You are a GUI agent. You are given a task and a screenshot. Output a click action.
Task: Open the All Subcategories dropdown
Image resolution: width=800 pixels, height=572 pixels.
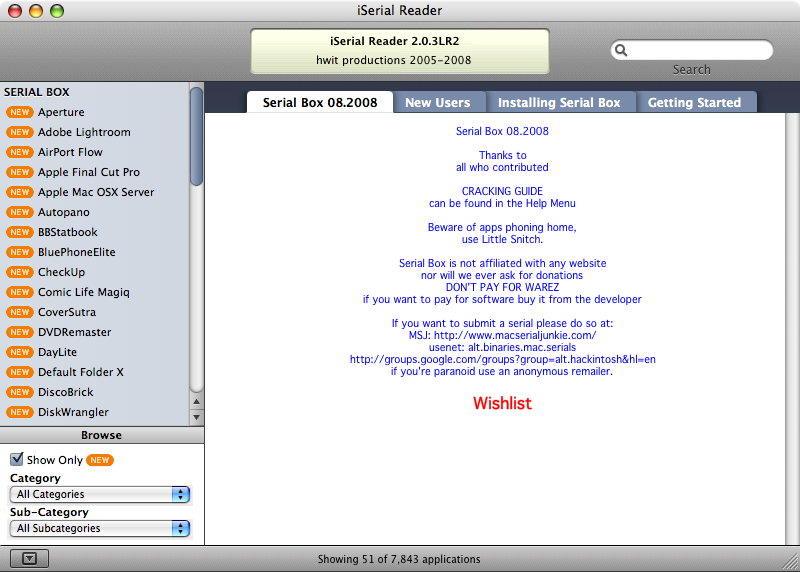click(100, 528)
